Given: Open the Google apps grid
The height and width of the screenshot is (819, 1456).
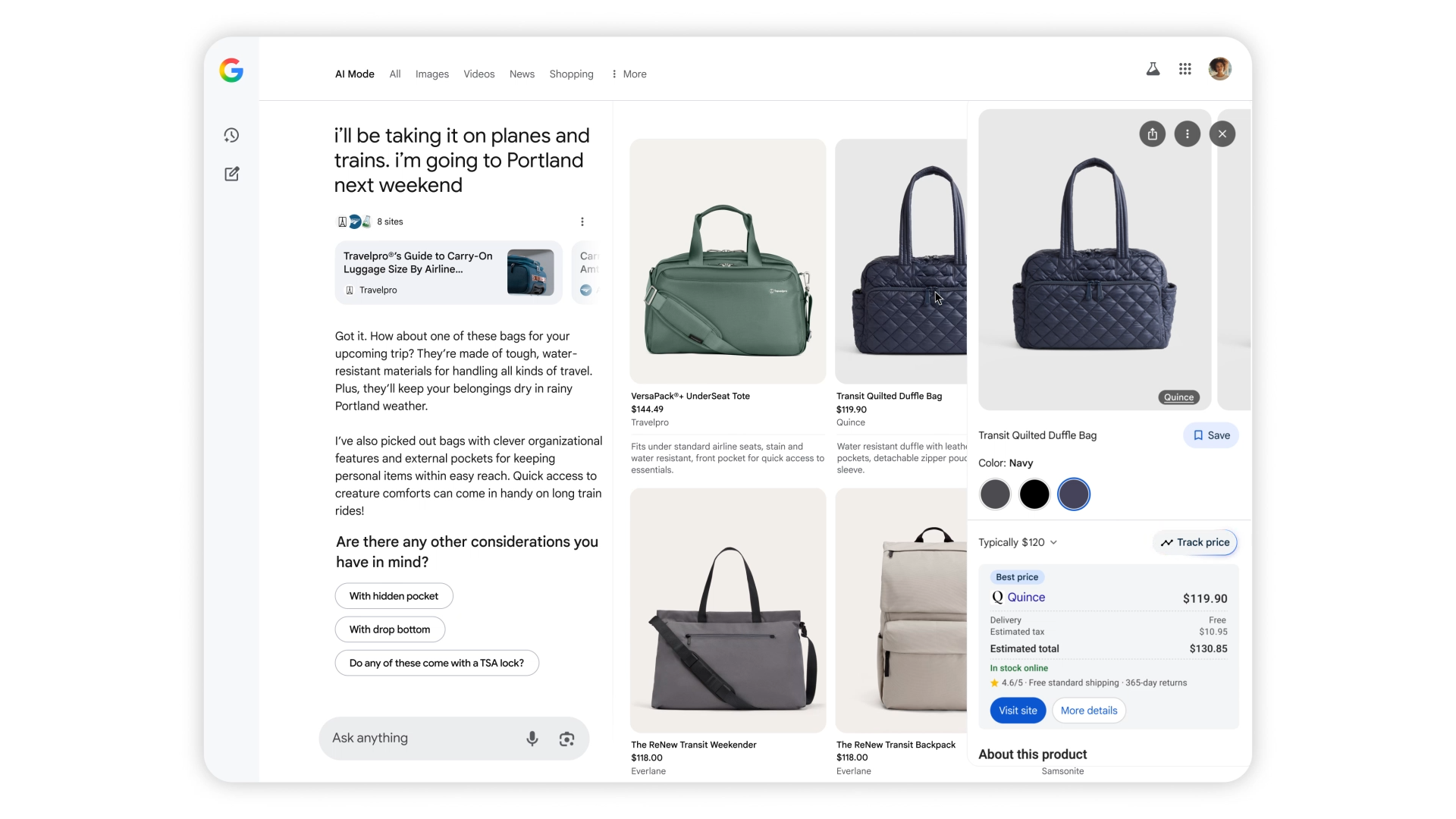Looking at the screenshot, I should click(1185, 69).
